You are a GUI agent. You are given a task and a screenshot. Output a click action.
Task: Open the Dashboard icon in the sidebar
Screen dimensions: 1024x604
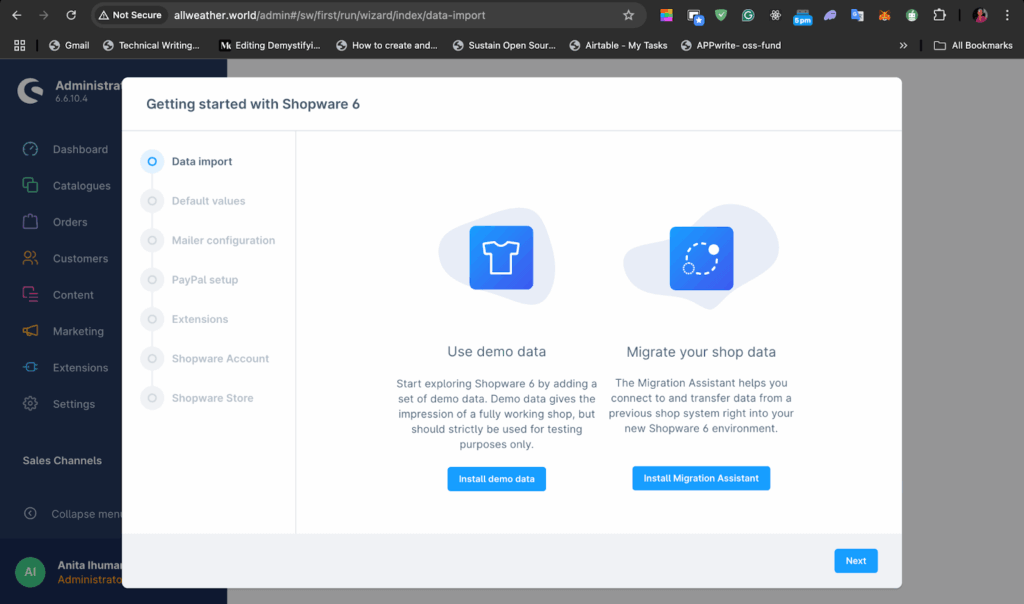pyautogui.click(x=30, y=150)
